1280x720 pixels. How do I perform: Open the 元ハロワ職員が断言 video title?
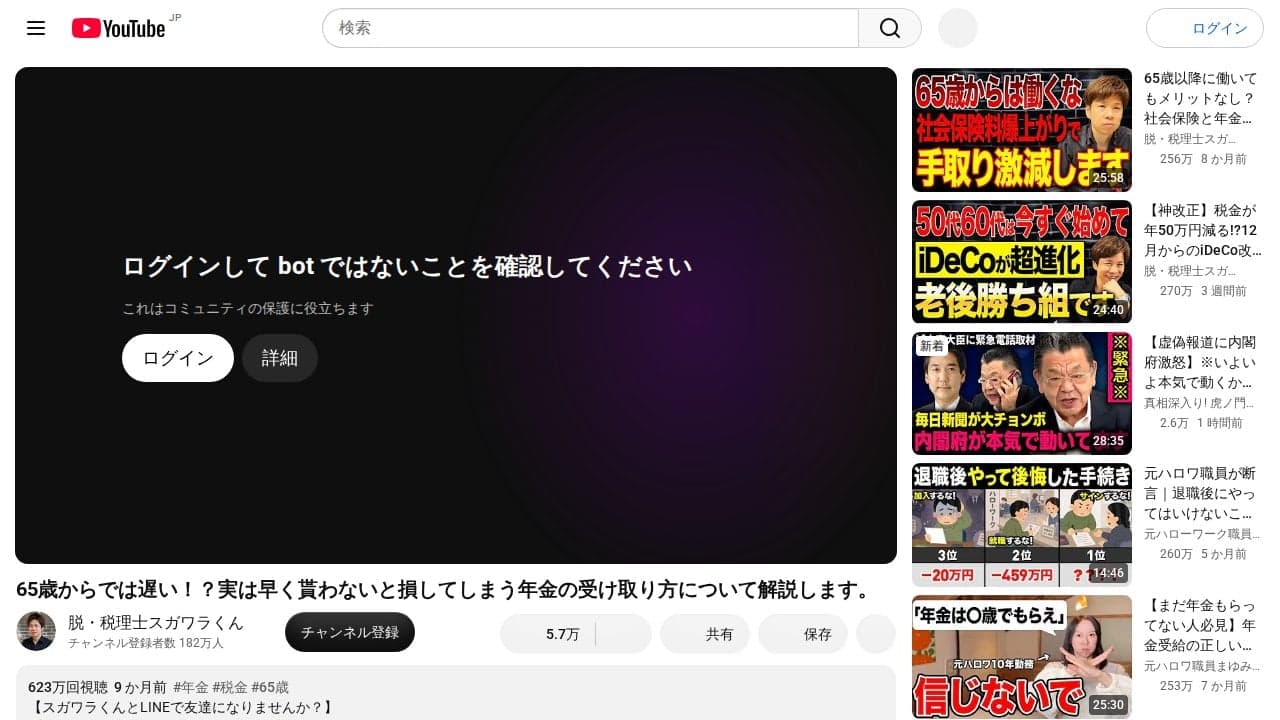pyautogui.click(x=1200, y=494)
